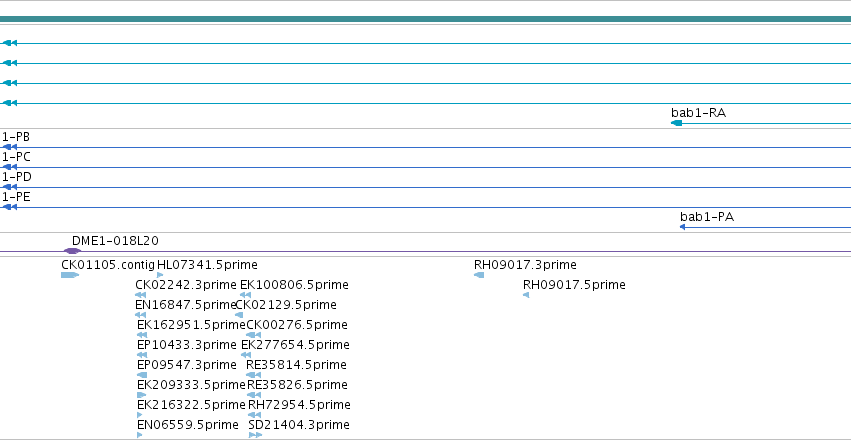851x440 pixels.
Task: Select the bab1-PA protein feature label
Action: tap(707, 216)
